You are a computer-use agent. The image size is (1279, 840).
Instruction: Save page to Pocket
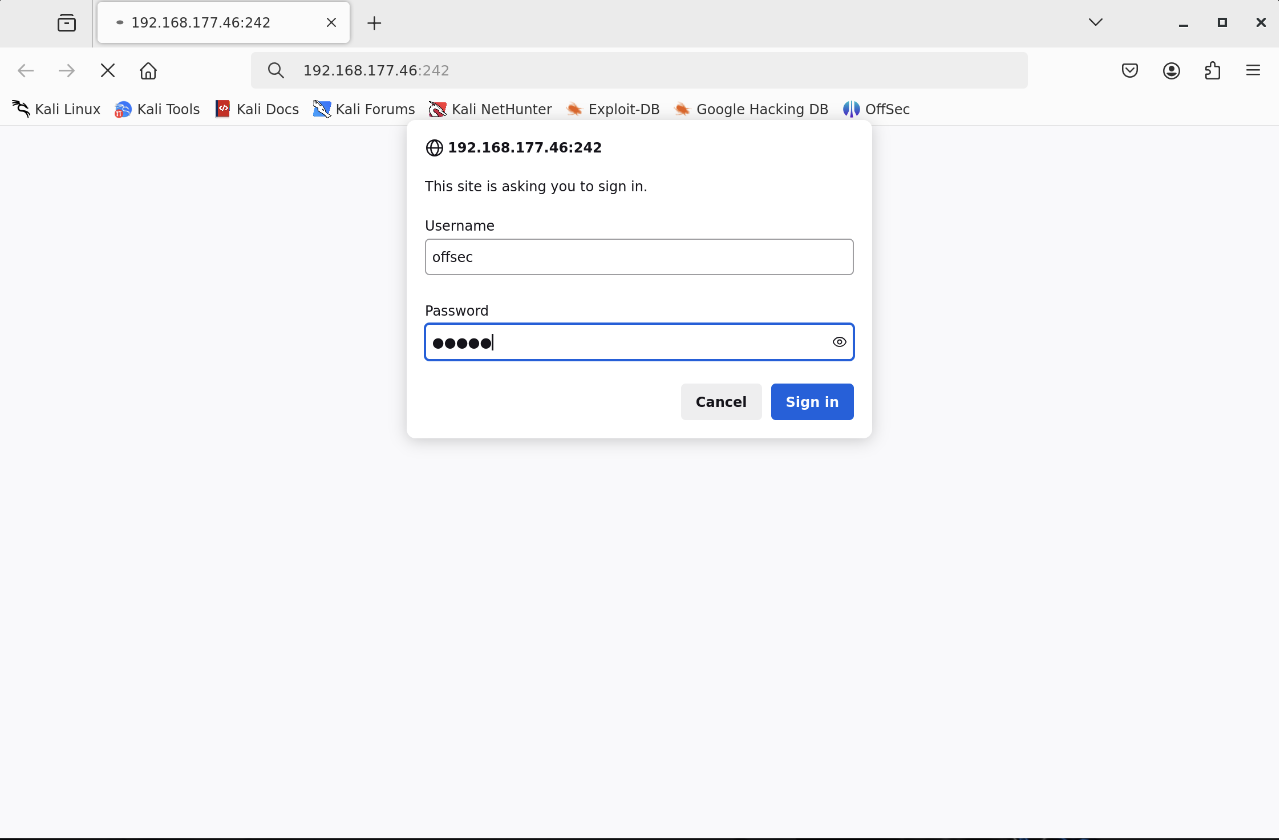(x=1129, y=70)
